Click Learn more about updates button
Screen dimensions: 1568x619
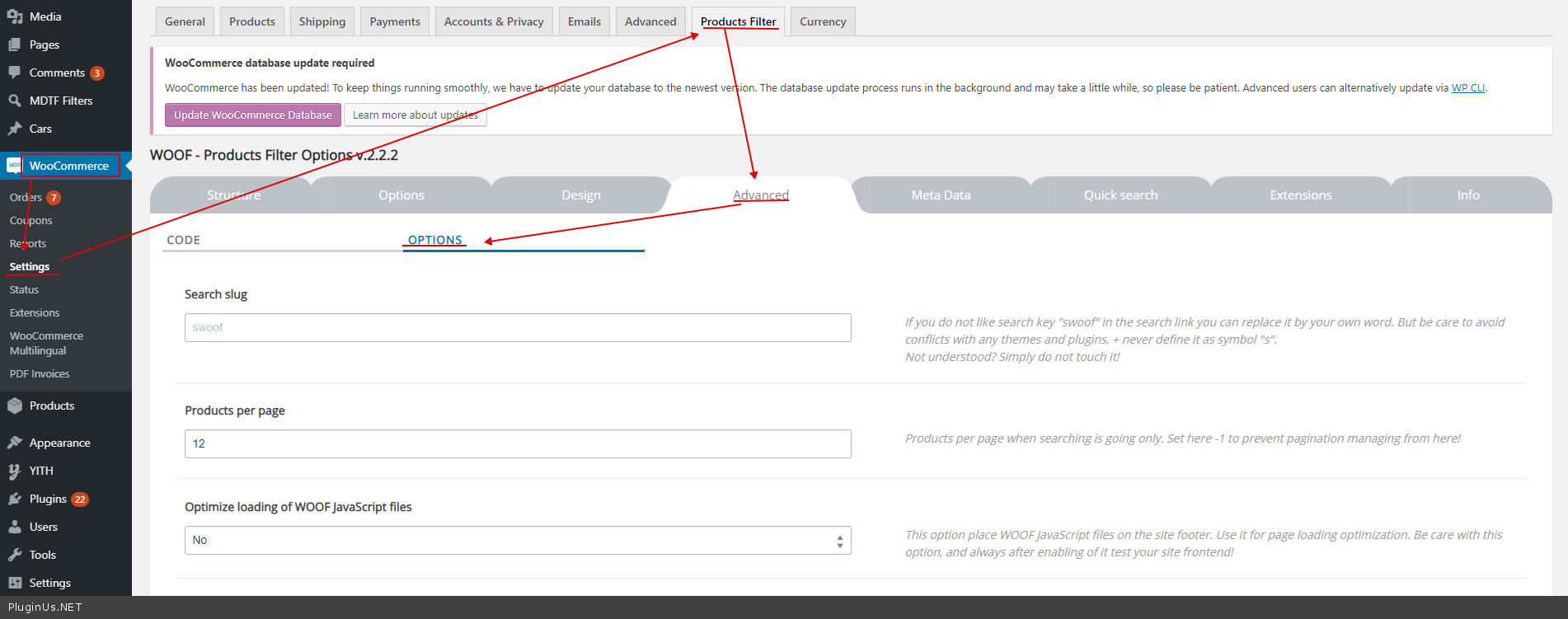[x=415, y=115]
